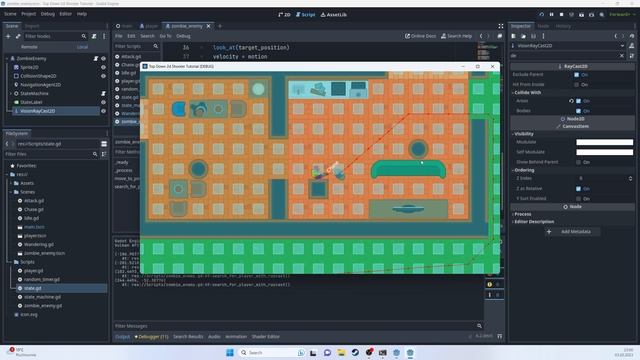Add a new node with plus icon

[8, 36]
